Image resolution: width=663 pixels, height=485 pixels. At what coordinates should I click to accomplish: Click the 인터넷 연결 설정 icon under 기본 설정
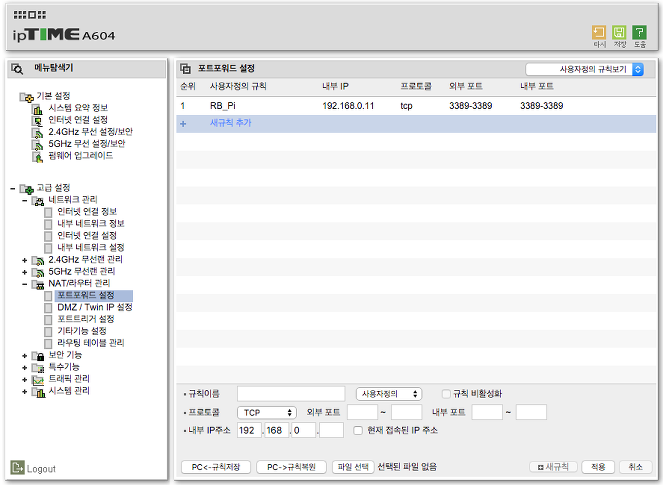38,121
